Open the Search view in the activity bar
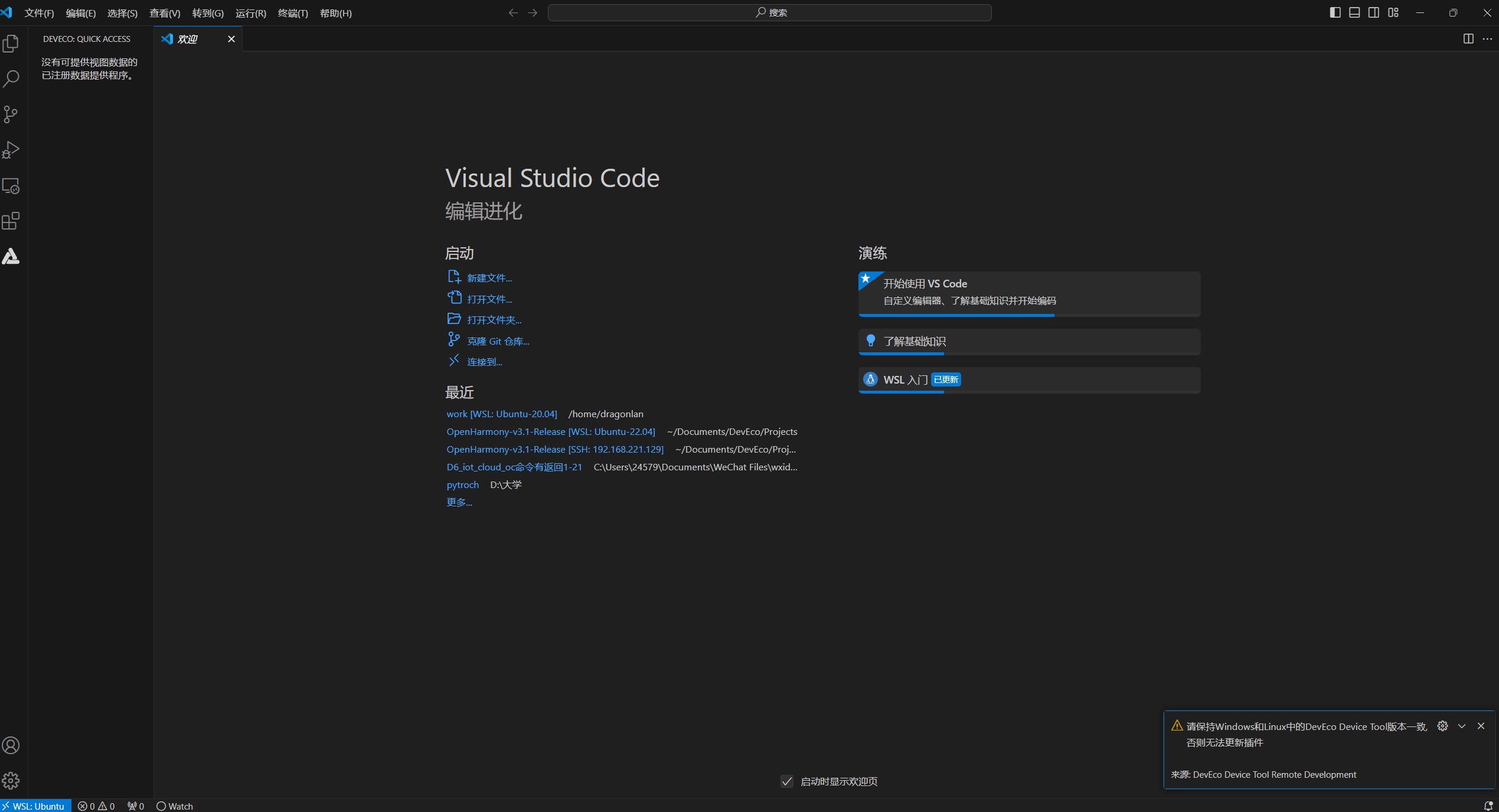 click(x=11, y=79)
